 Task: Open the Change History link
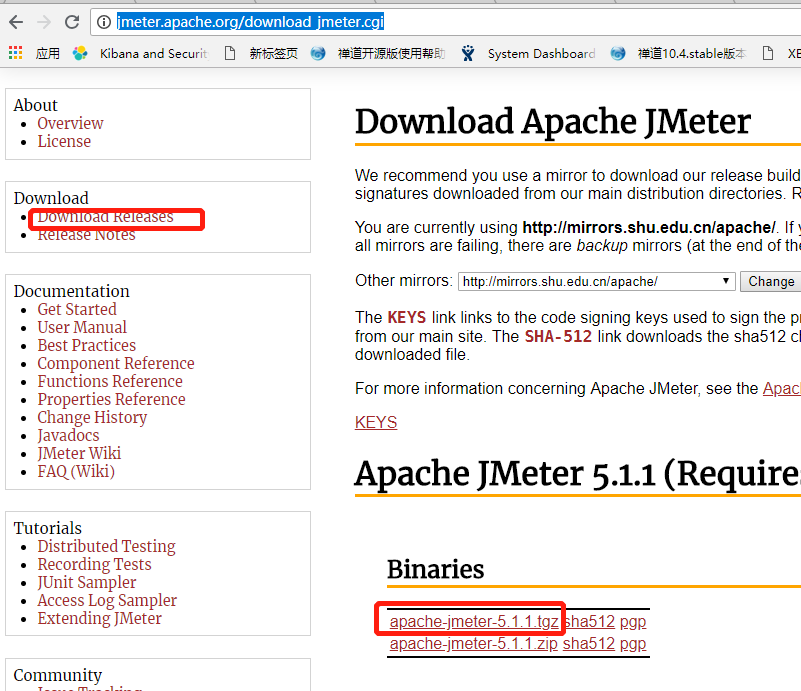(x=92, y=418)
